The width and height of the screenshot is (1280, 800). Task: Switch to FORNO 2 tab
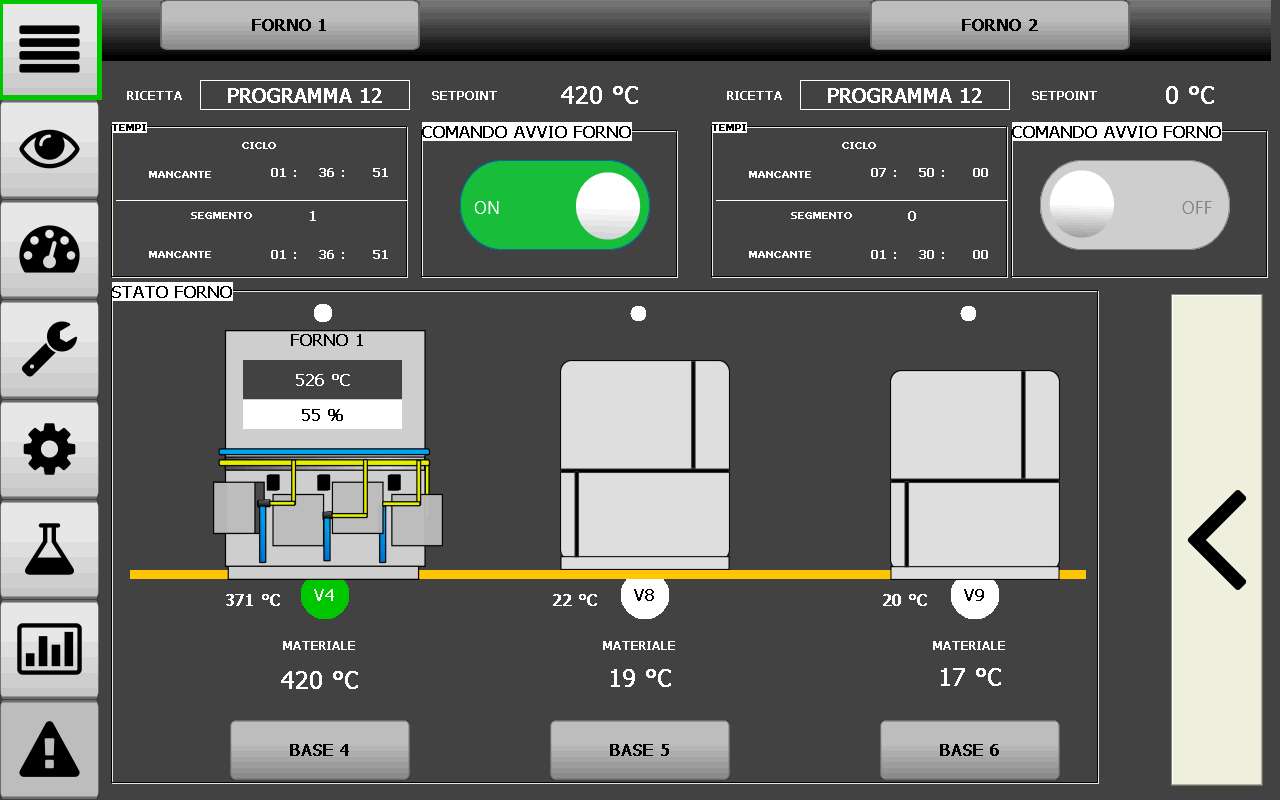[x=999, y=25]
